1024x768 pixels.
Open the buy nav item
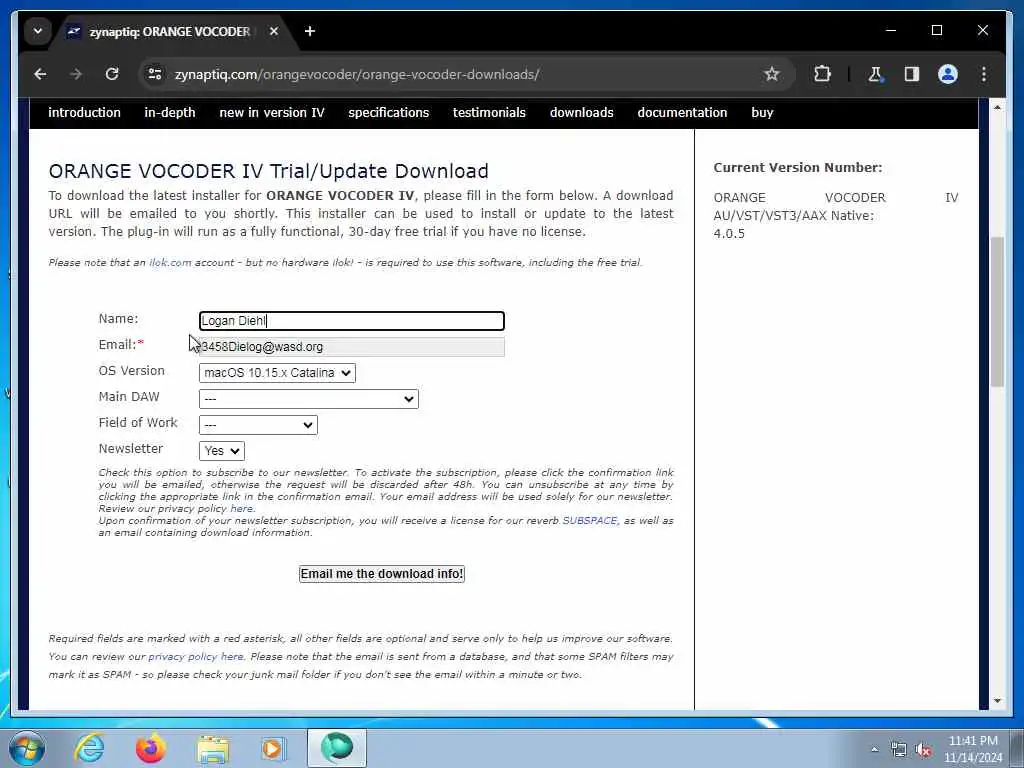(762, 112)
